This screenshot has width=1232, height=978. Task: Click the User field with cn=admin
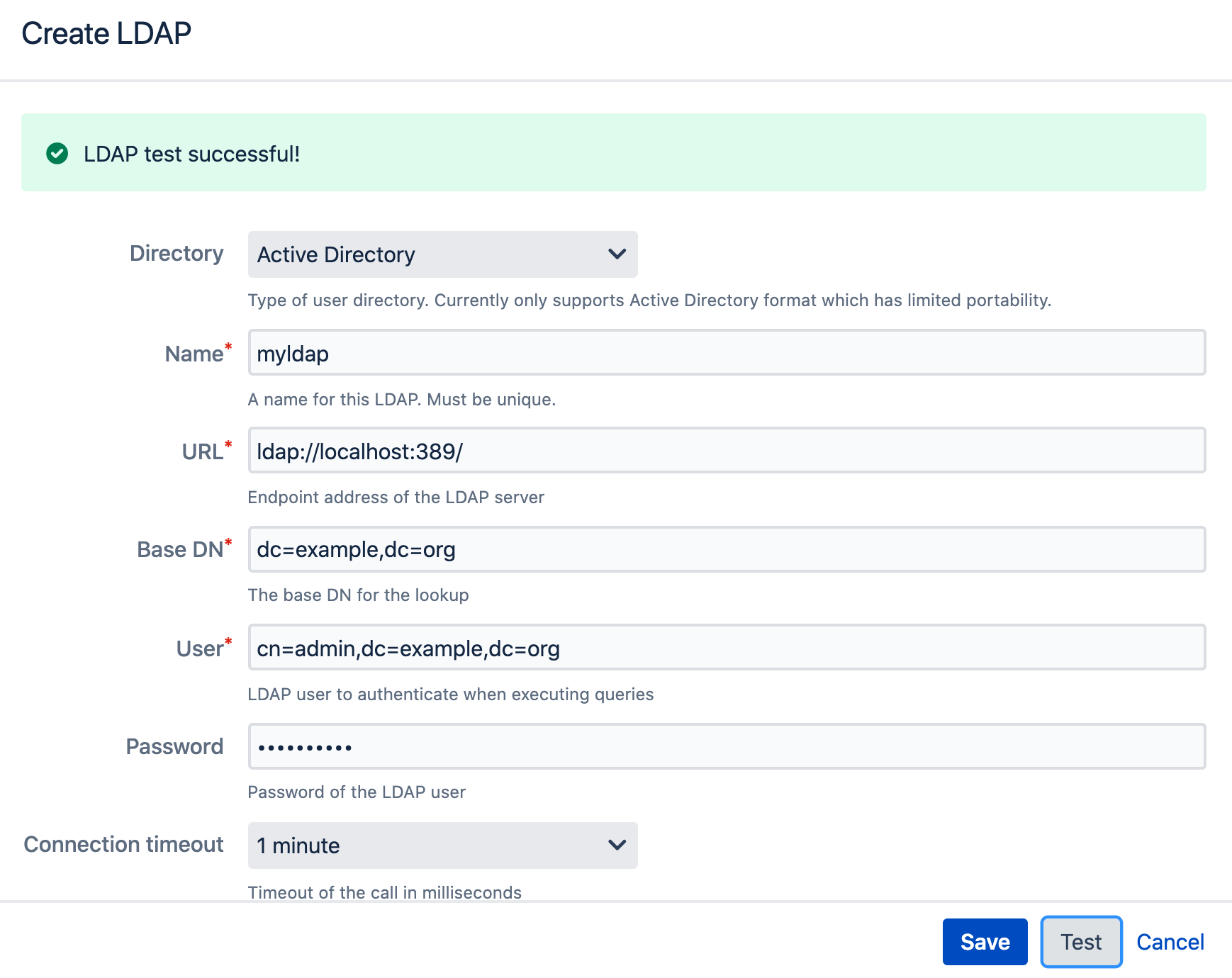(x=727, y=647)
